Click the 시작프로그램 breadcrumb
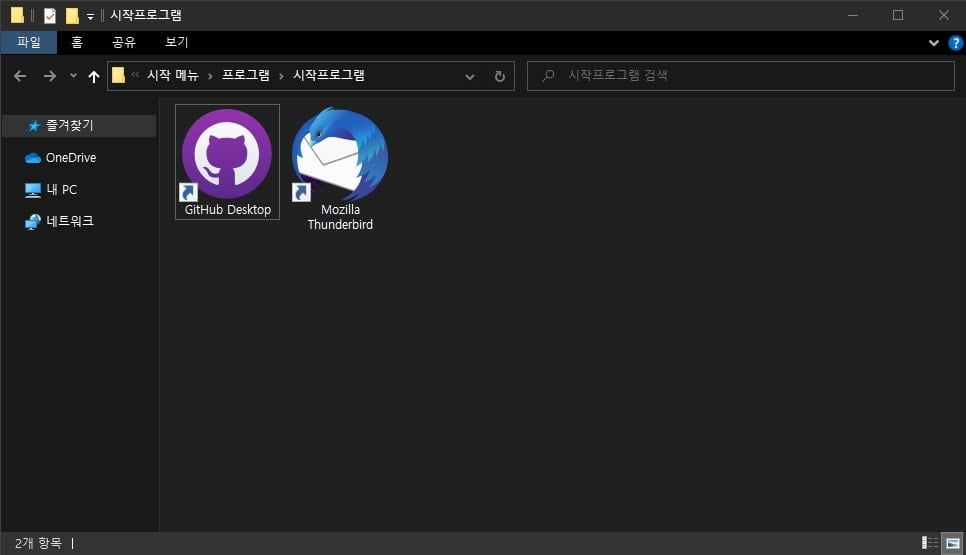The height and width of the screenshot is (555, 966). pos(329,75)
